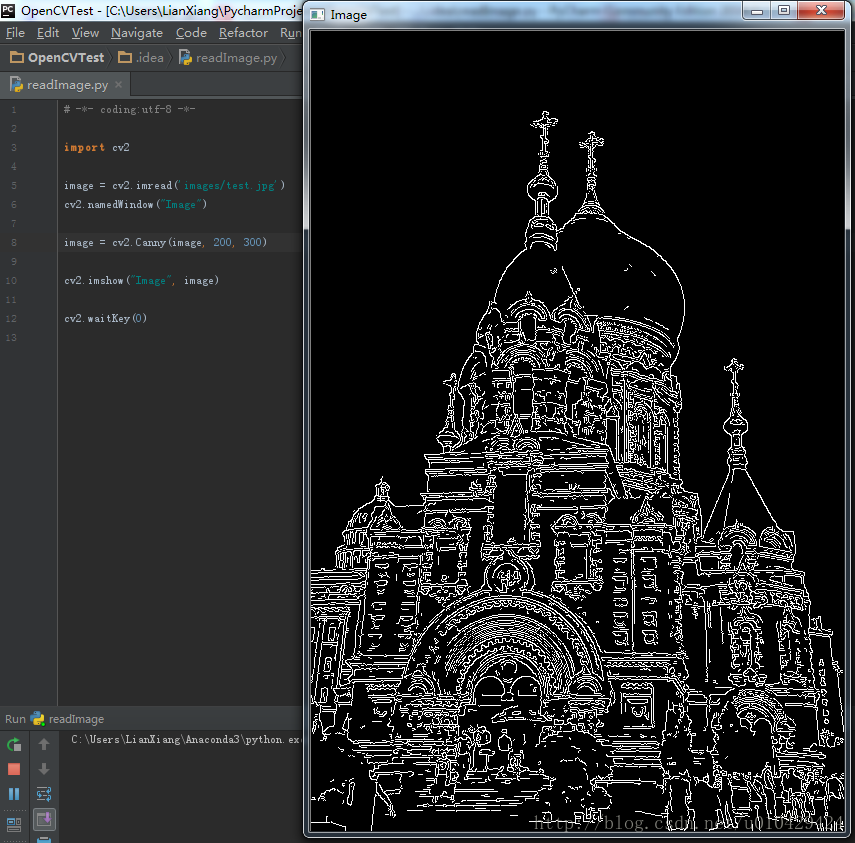
Task: Click the down the stack trace arrow
Action: (x=44, y=769)
